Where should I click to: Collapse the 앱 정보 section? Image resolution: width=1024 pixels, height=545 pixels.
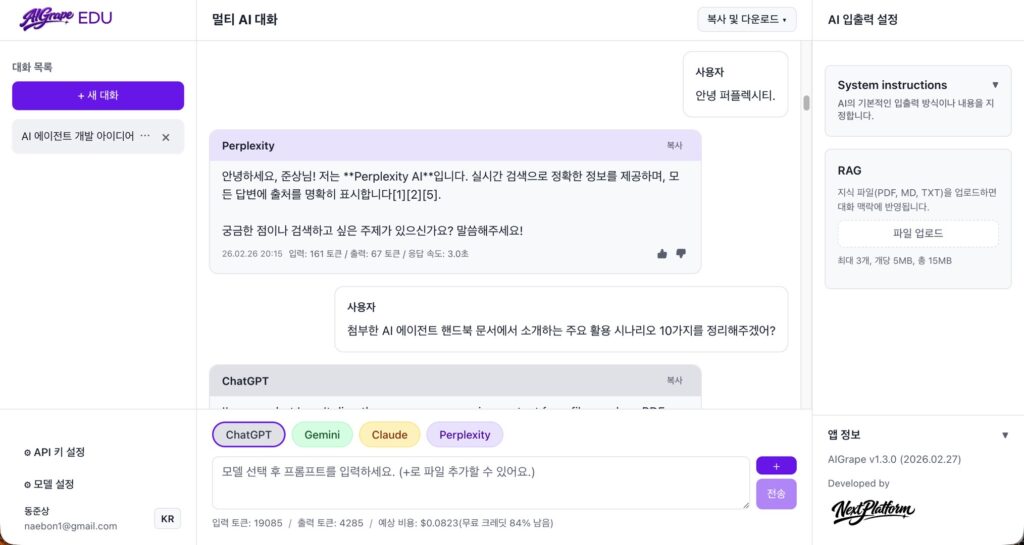(1005, 435)
